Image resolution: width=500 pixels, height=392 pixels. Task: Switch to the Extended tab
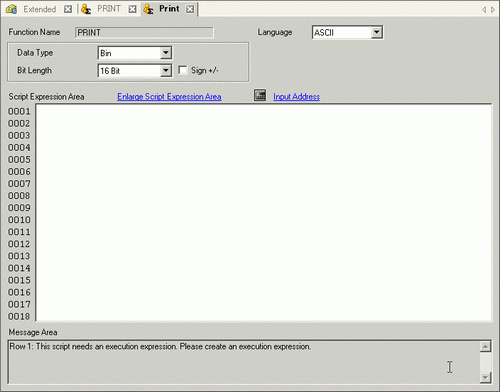[40, 9]
